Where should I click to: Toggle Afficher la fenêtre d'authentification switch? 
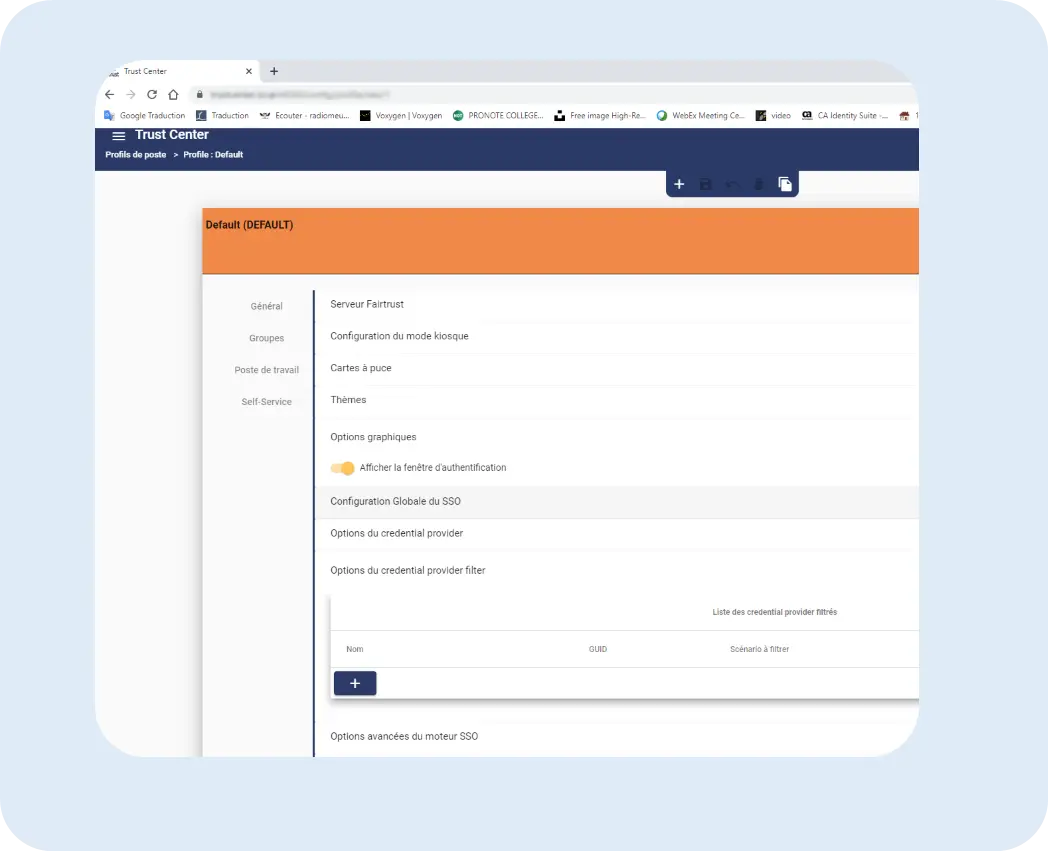point(342,468)
